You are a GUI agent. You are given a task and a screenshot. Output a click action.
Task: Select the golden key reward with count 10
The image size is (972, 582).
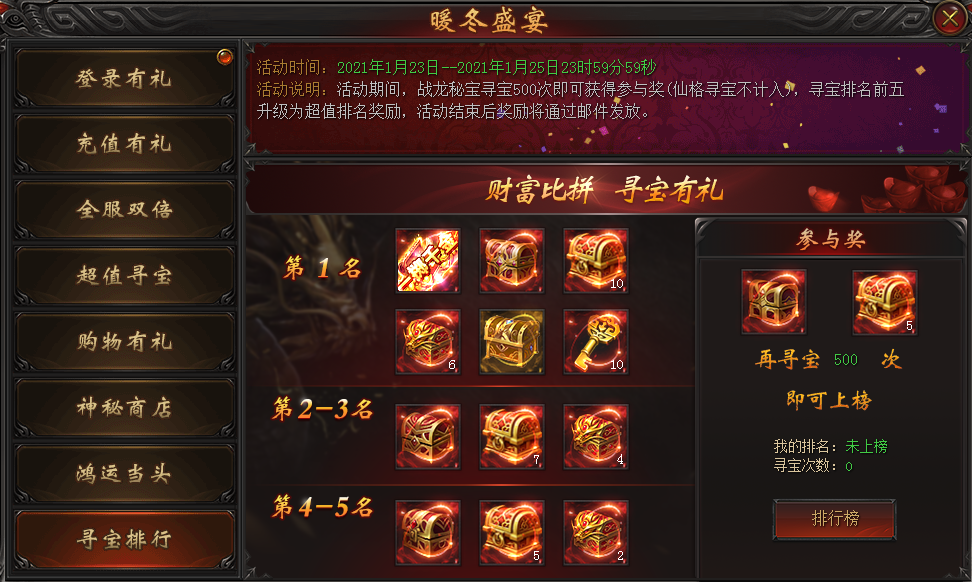point(596,342)
